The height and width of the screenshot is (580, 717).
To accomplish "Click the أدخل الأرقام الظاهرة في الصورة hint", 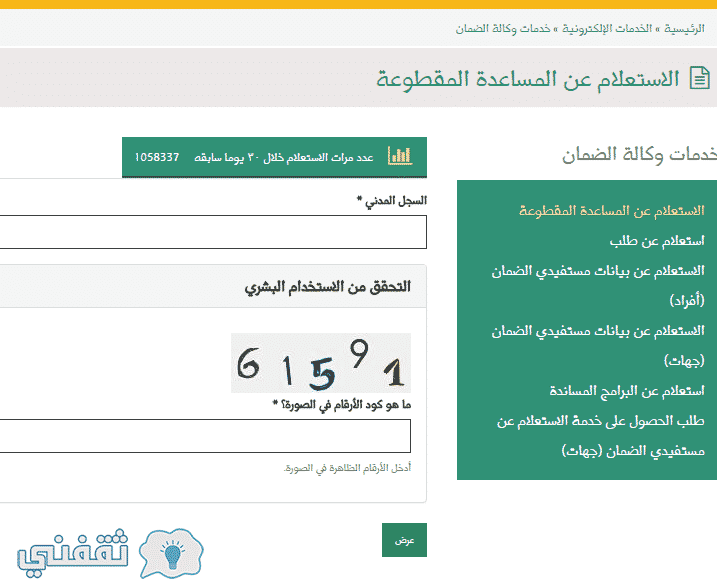I will point(347,468).
